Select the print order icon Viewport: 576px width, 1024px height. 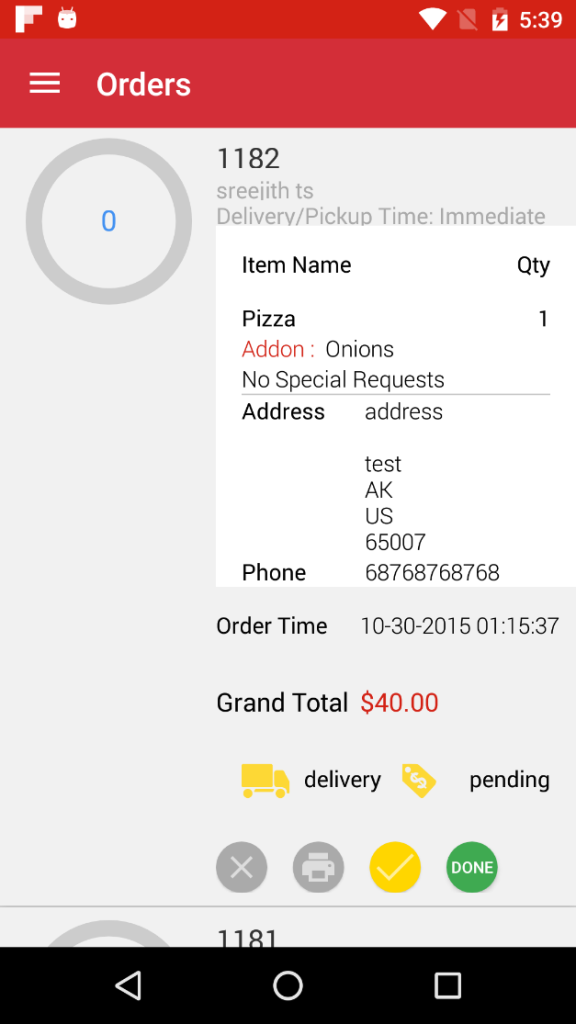coord(318,867)
